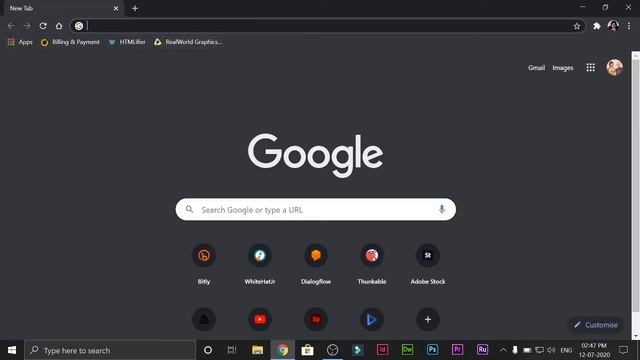Open Adobe InDesign from taskbar
The width and height of the screenshot is (640, 360).
(382, 350)
